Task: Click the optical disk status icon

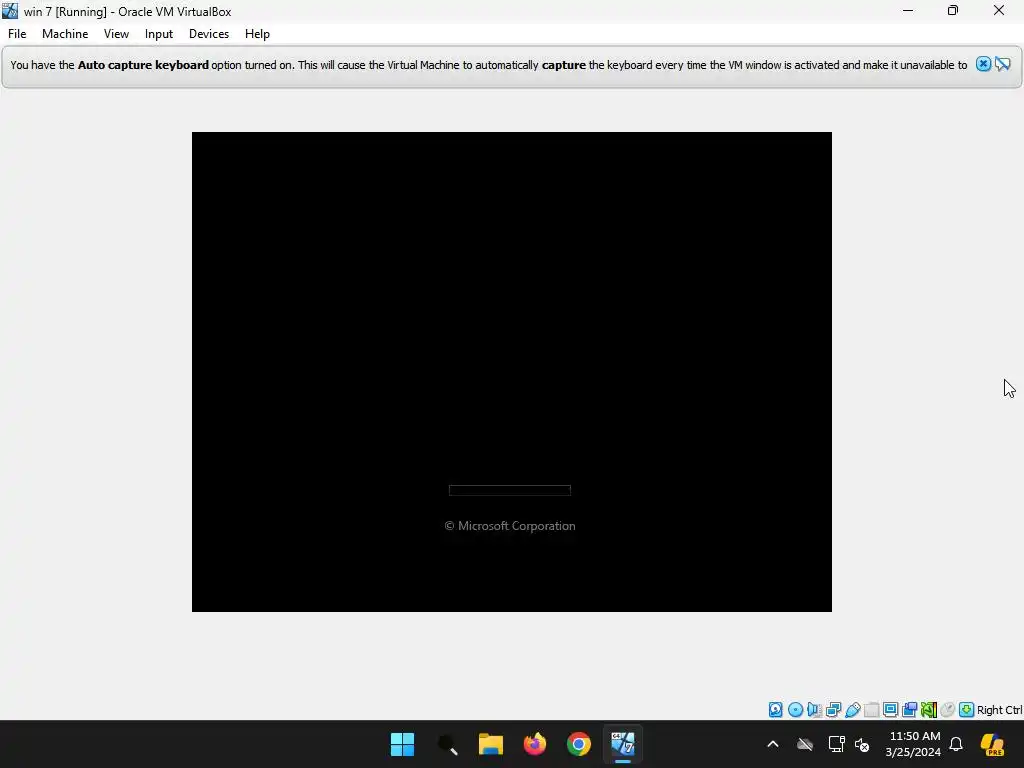Action: [x=795, y=709]
